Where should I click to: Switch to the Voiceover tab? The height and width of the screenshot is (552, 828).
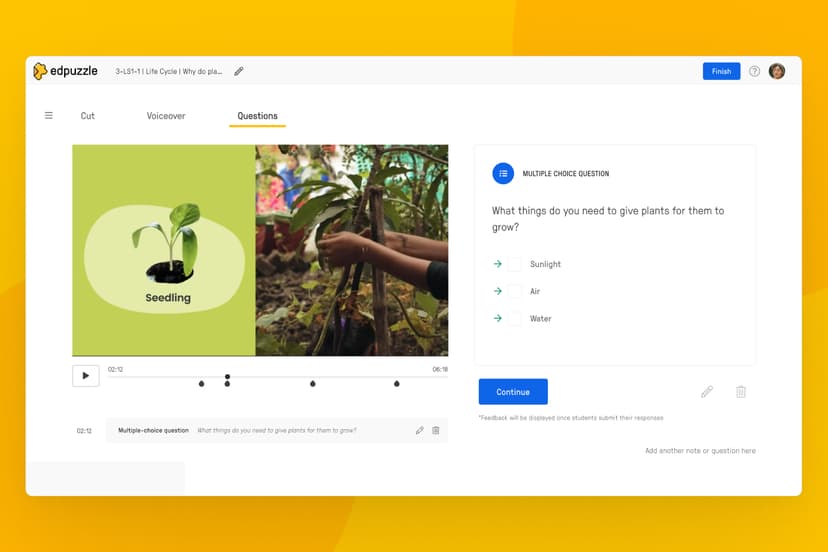click(166, 116)
